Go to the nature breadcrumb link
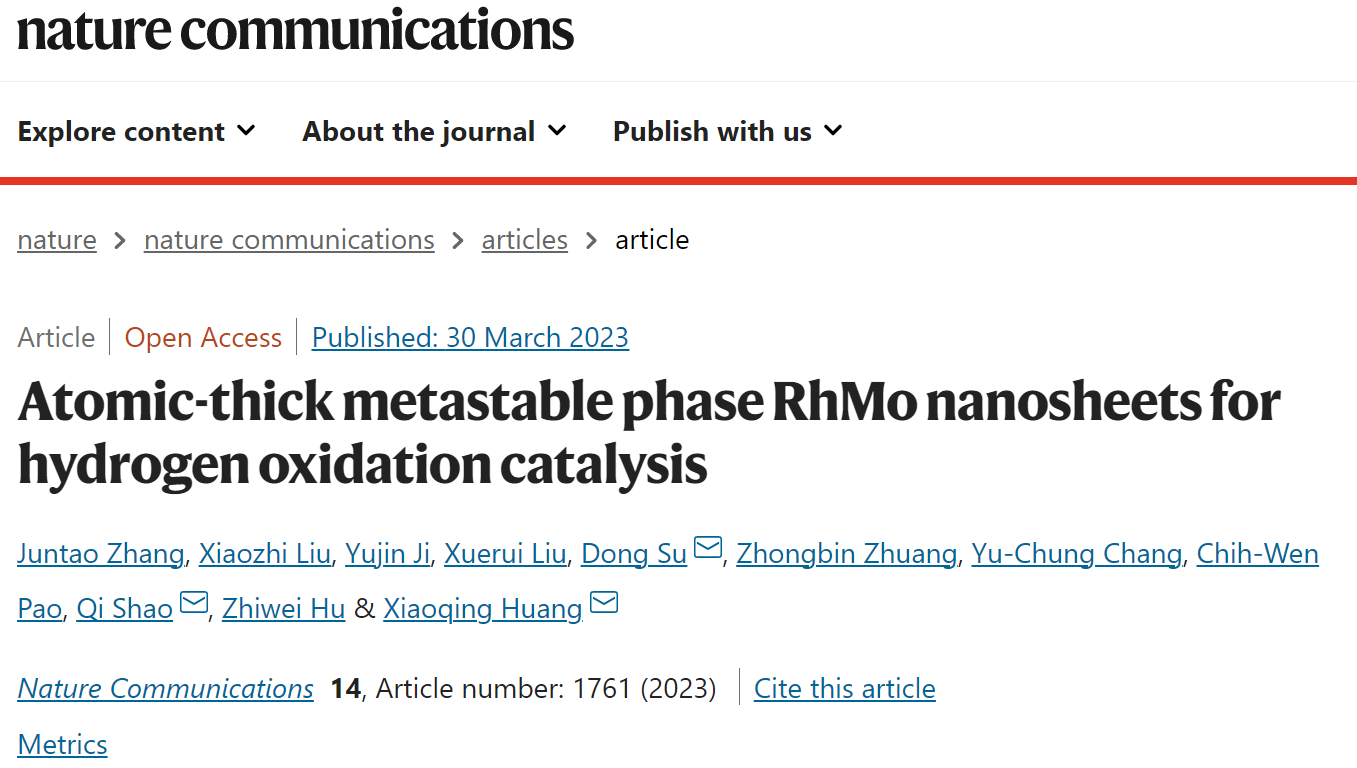Screen dimensions: 1357x768 pyautogui.click(x=57, y=240)
